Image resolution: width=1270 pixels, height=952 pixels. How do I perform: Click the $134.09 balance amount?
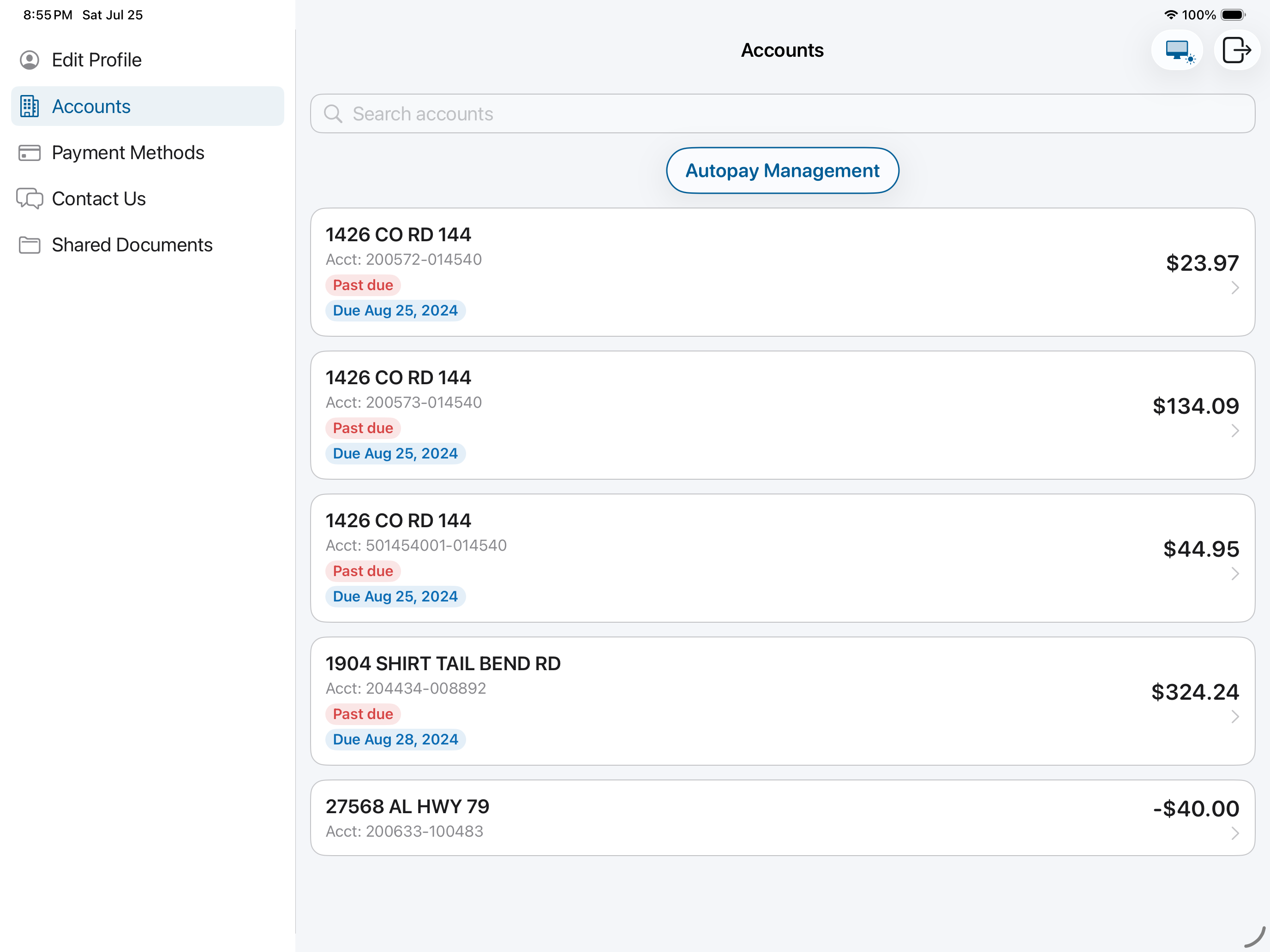(1196, 406)
